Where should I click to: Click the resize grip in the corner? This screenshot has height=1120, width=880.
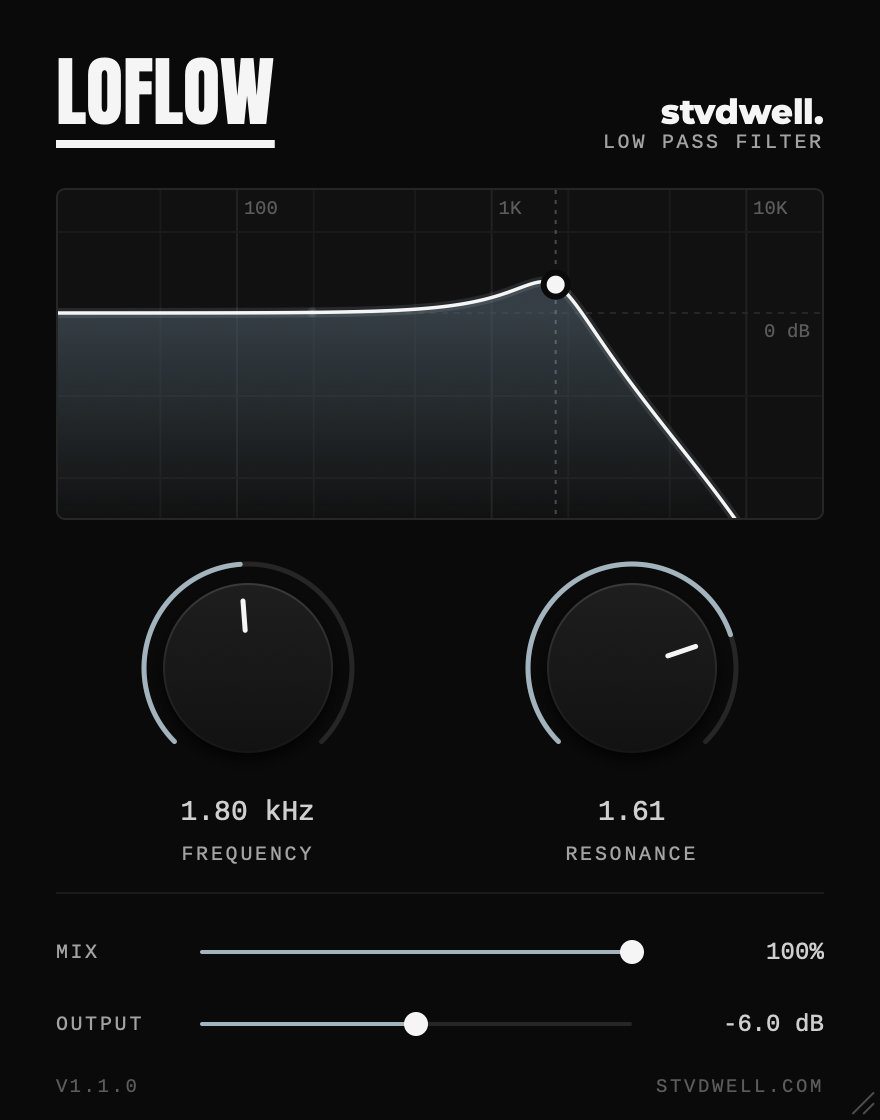[x=863, y=1104]
